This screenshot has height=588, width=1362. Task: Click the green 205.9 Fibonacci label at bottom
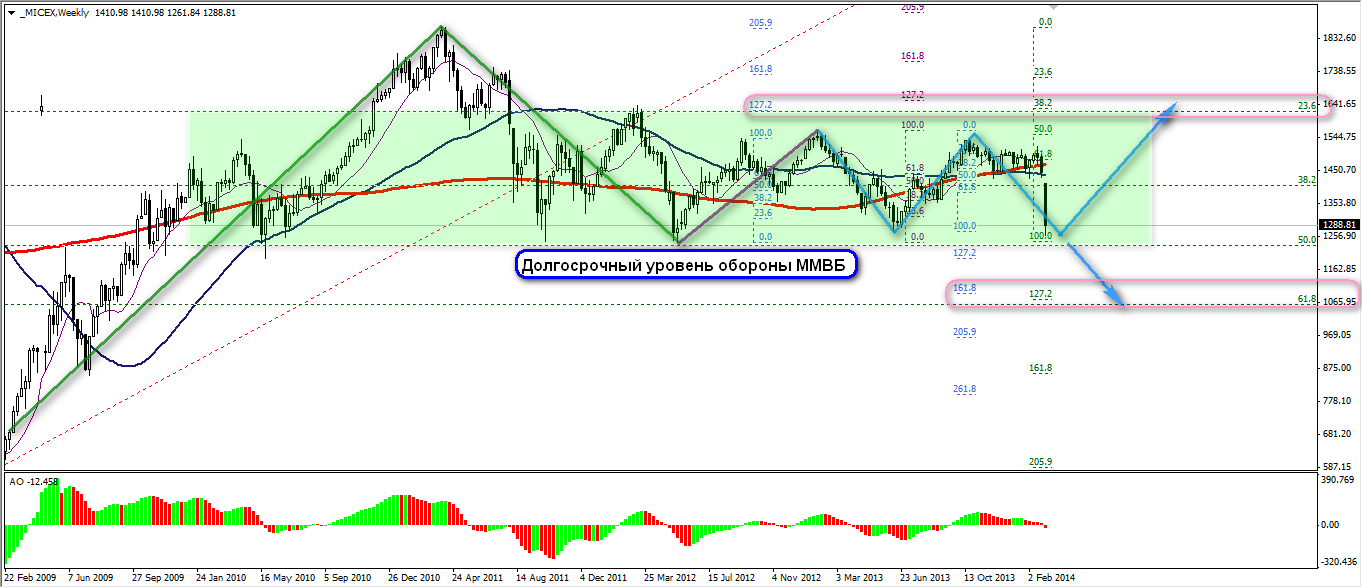(x=1041, y=462)
